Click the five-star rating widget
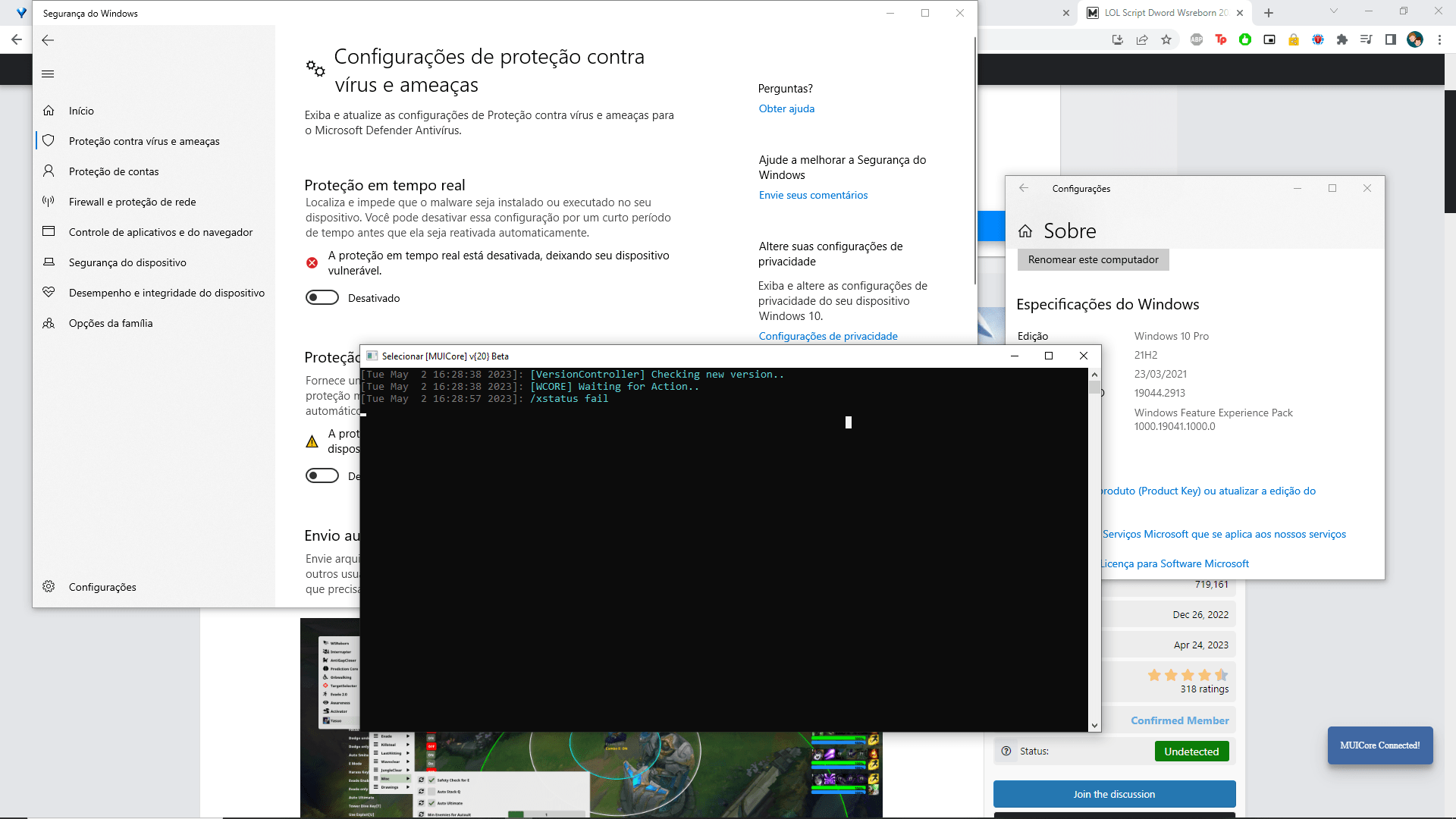Image resolution: width=1456 pixels, height=819 pixels. tap(1188, 675)
